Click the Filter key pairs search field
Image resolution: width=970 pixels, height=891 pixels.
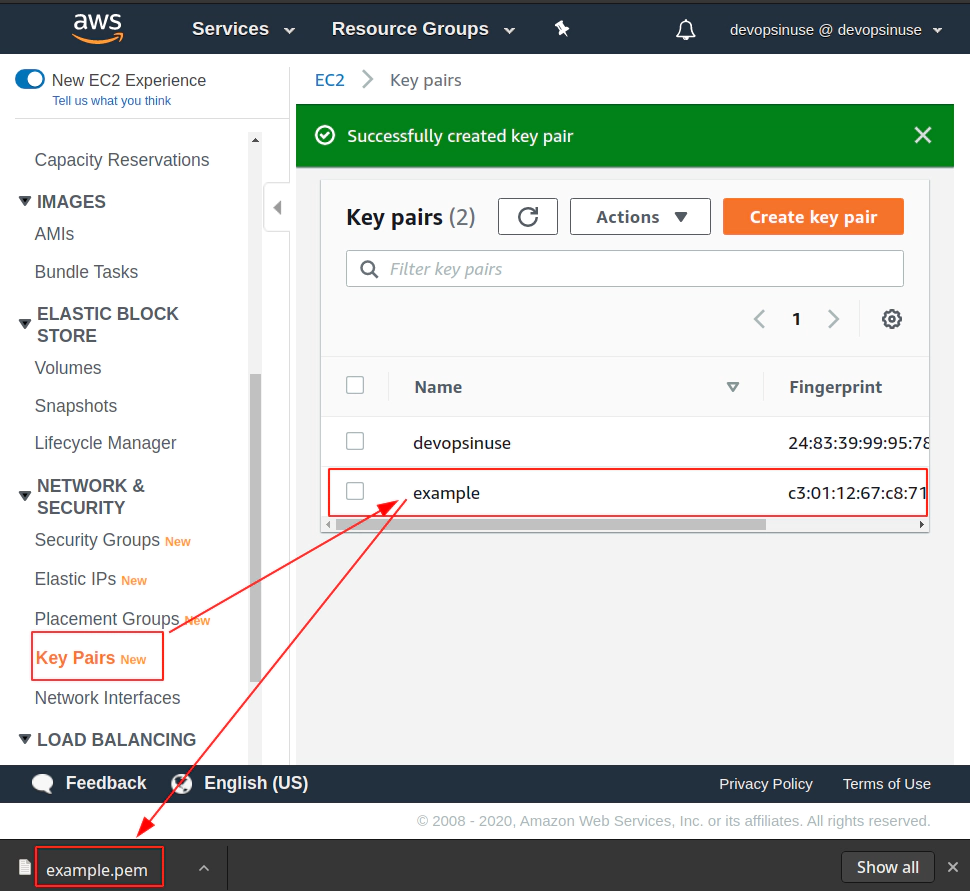tap(625, 269)
